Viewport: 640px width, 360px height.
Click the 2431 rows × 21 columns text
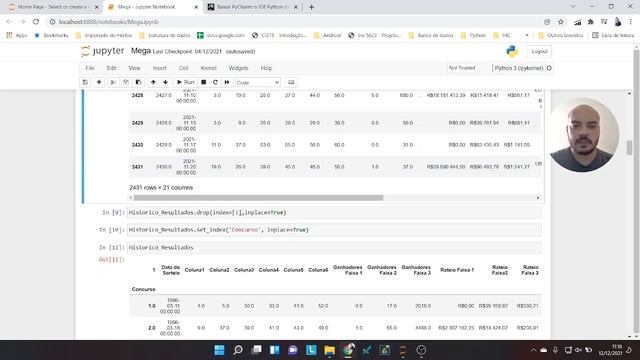(x=161, y=188)
